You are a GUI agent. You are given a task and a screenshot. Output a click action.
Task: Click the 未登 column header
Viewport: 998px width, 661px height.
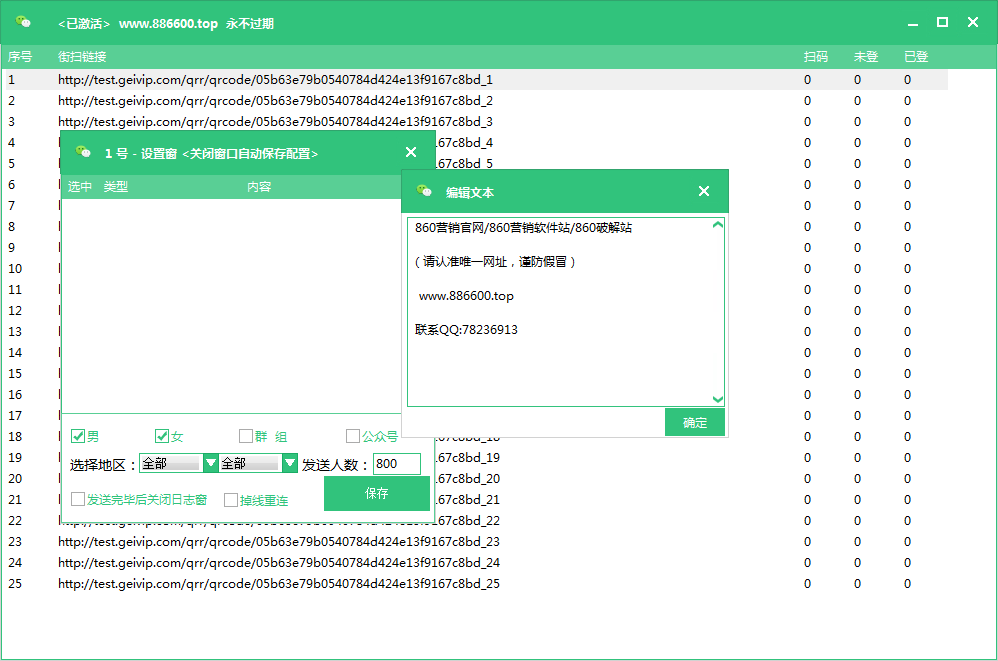pyautogui.click(x=866, y=57)
